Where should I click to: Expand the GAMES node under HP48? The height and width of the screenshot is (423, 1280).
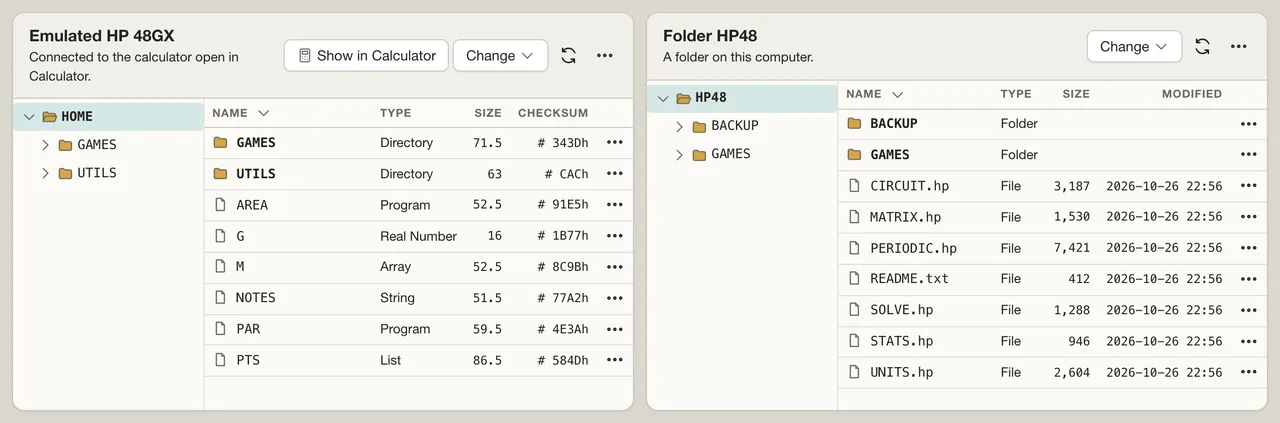click(679, 154)
